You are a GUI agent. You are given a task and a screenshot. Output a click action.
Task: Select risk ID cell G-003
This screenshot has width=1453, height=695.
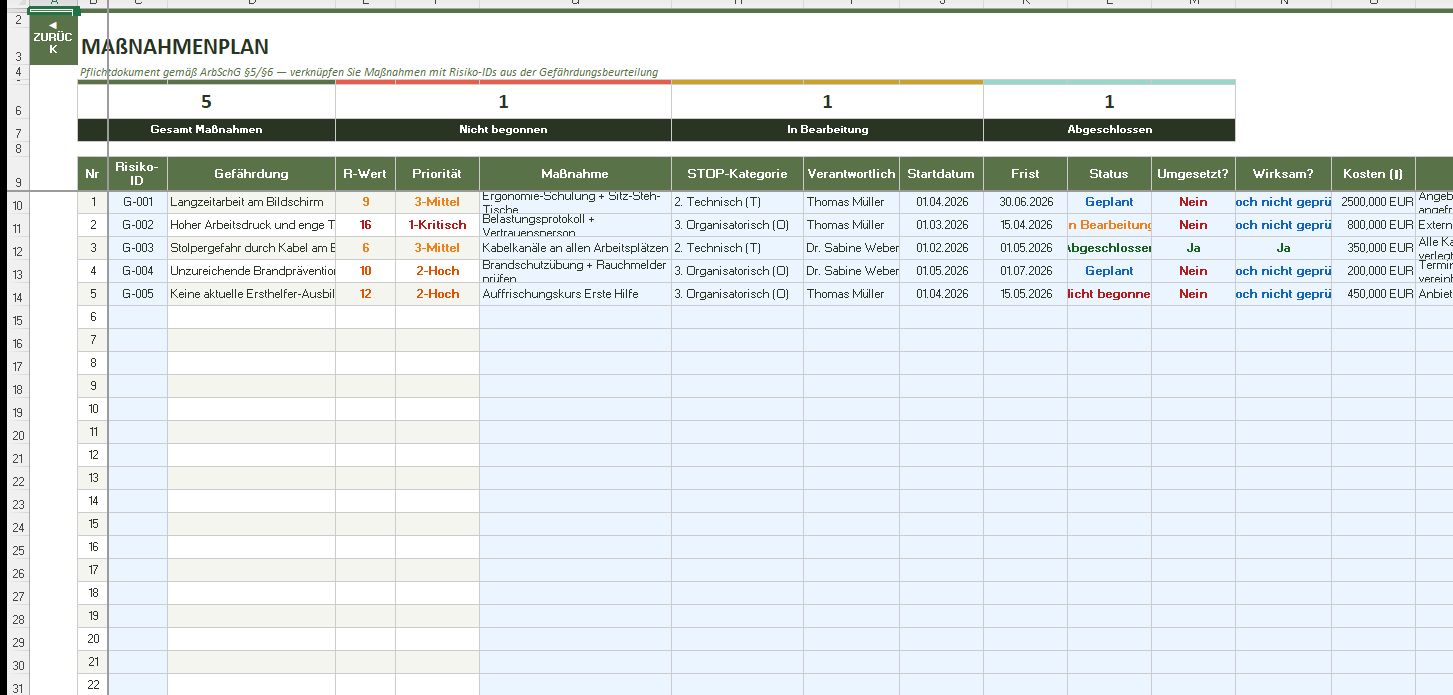(x=137, y=248)
